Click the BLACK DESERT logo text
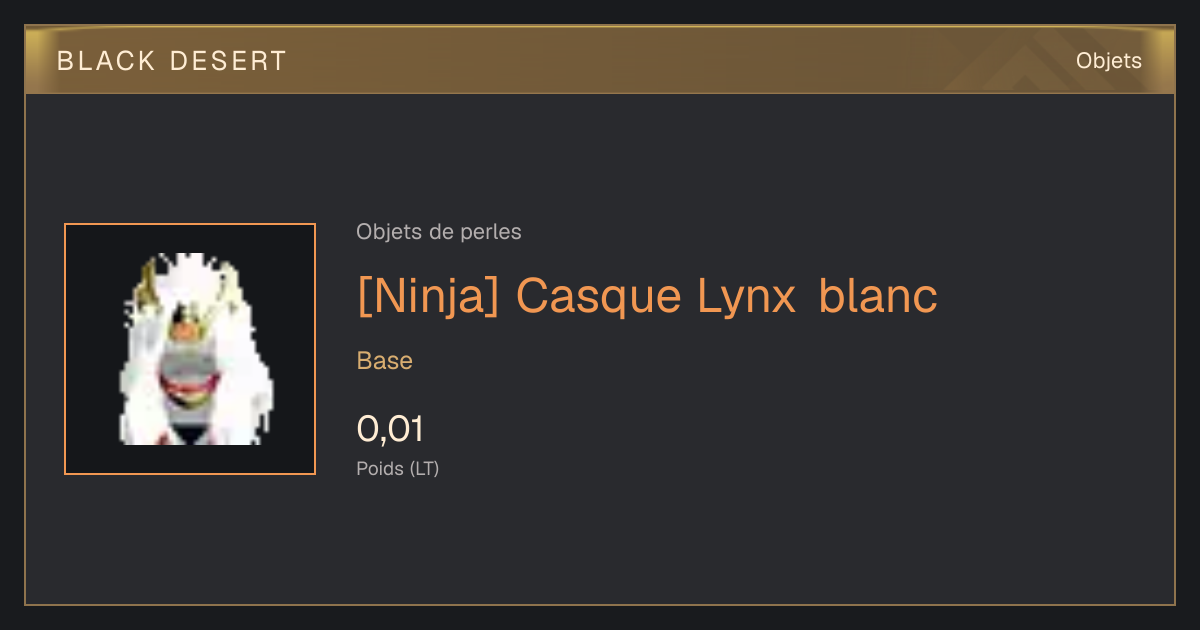The height and width of the screenshot is (630, 1200). pos(172,61)
